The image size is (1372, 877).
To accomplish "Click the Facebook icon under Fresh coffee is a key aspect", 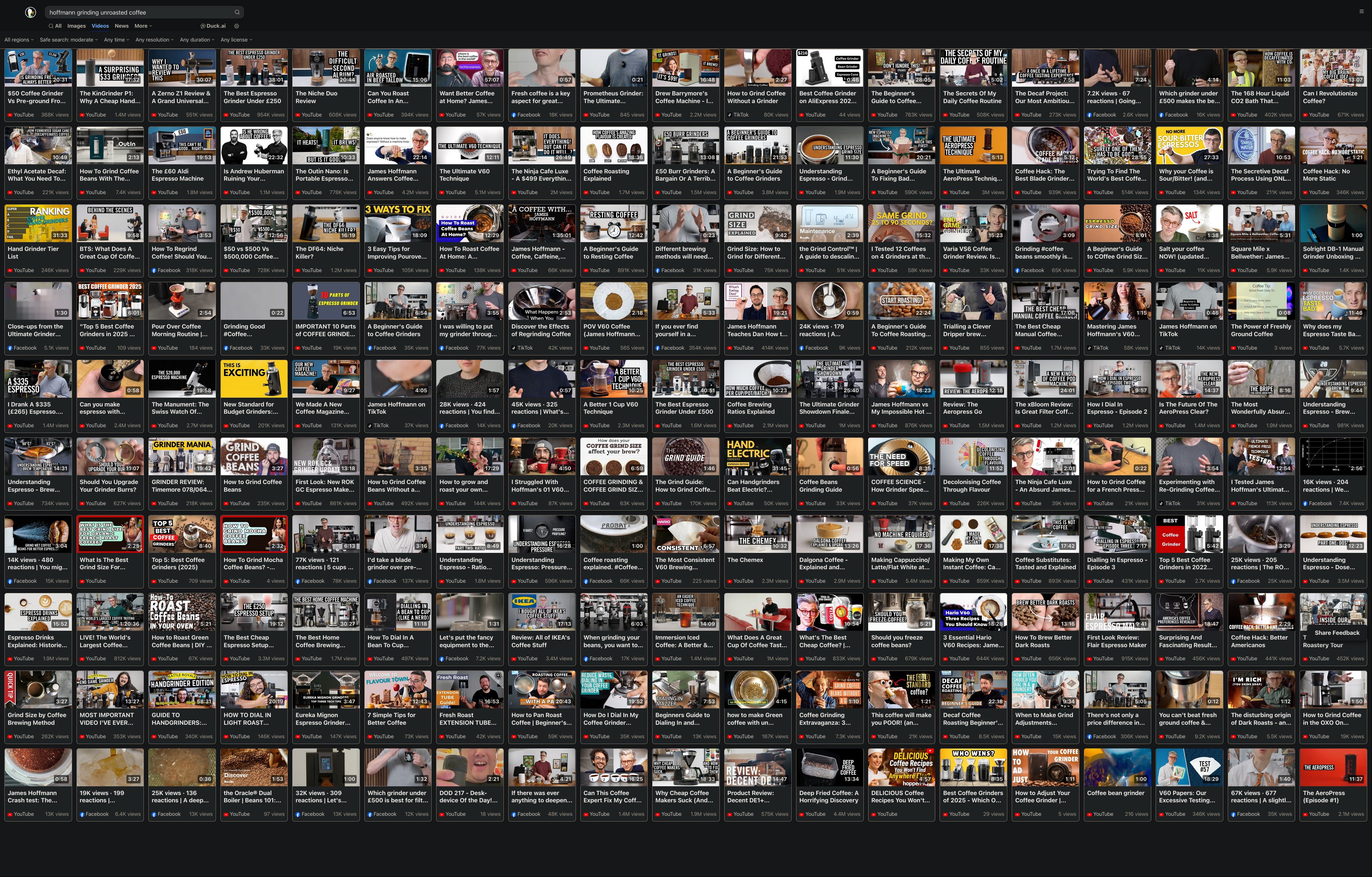I will (x=514, y=115).
